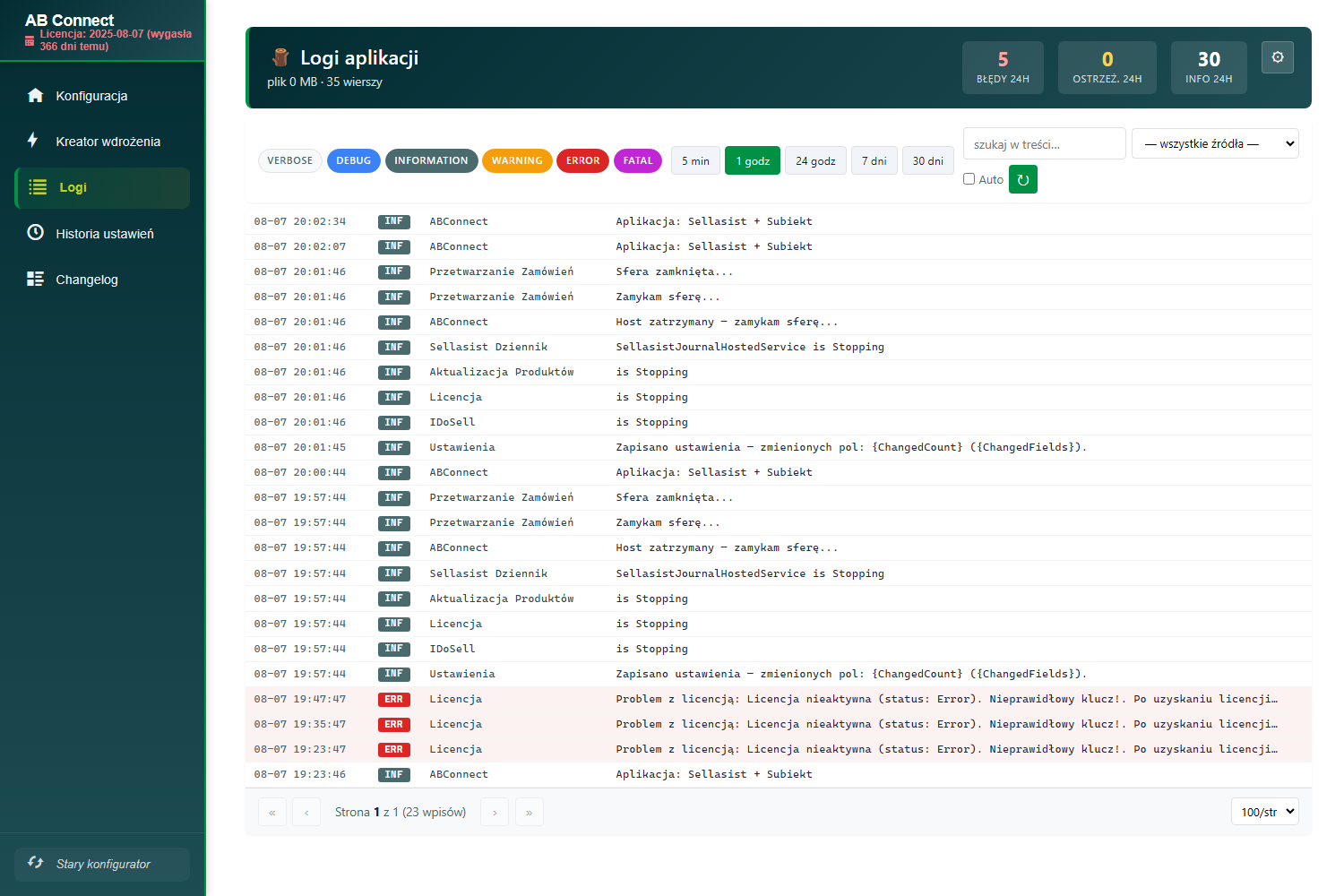The width and height of the screenshot is (1344, 896).
Task: Refresh the logs with the green reload icon
Action: click(1023, 179)
